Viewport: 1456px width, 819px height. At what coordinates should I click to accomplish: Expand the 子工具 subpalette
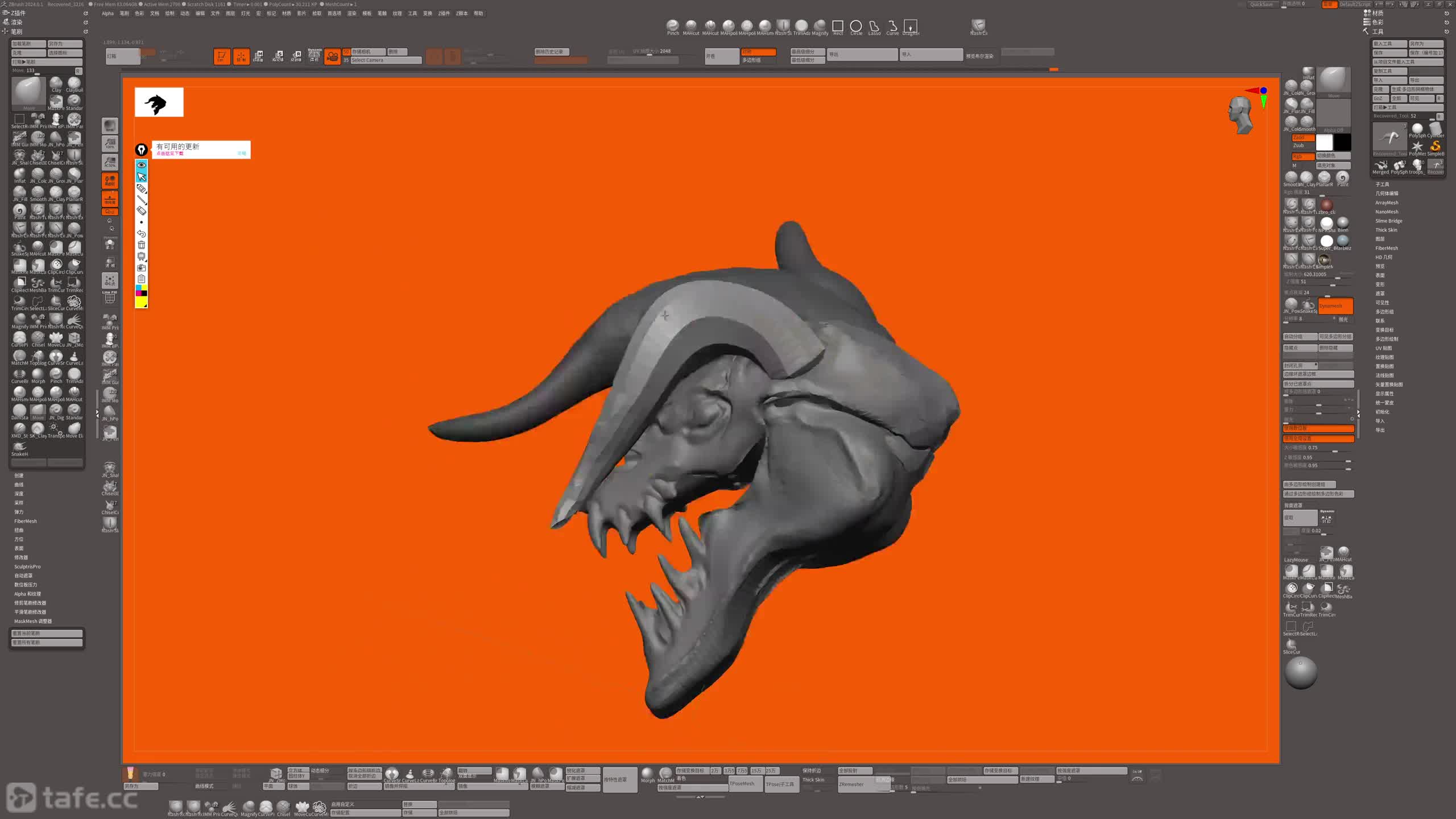(x=1382, y=184)
